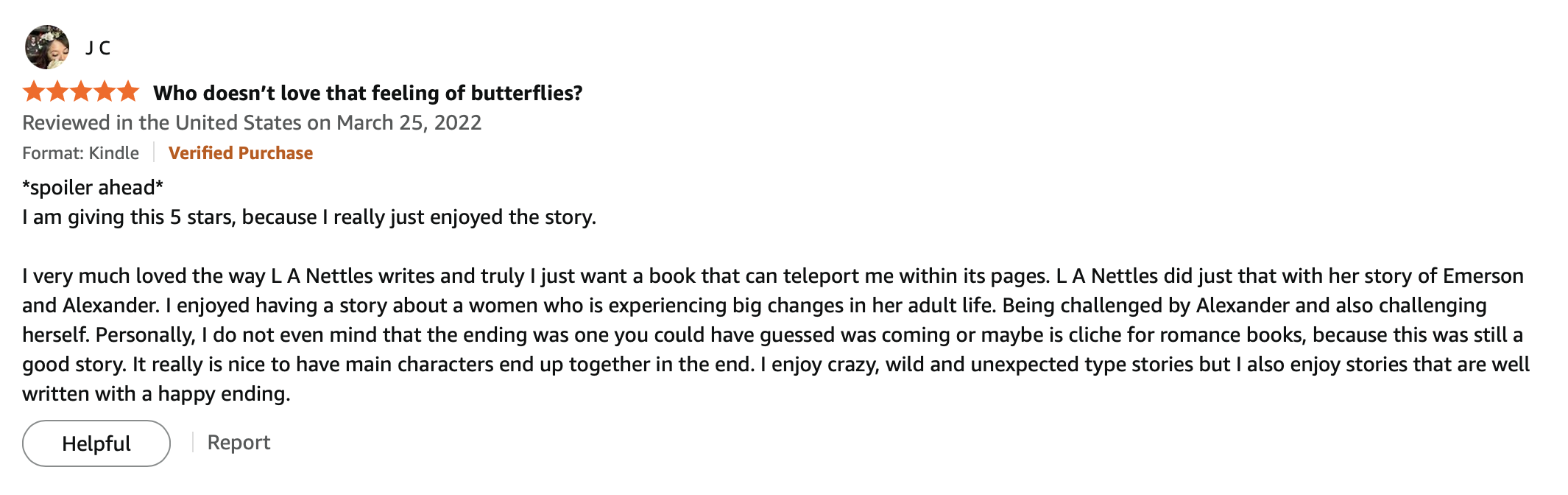Click the divider between Helpful and Report

pos(192,442)
